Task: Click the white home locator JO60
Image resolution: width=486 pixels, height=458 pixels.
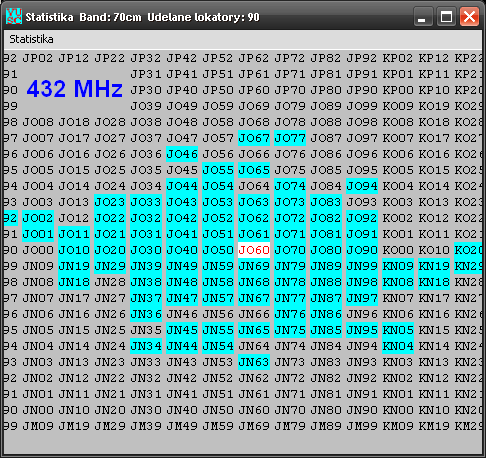Action: tap(254, 250)
